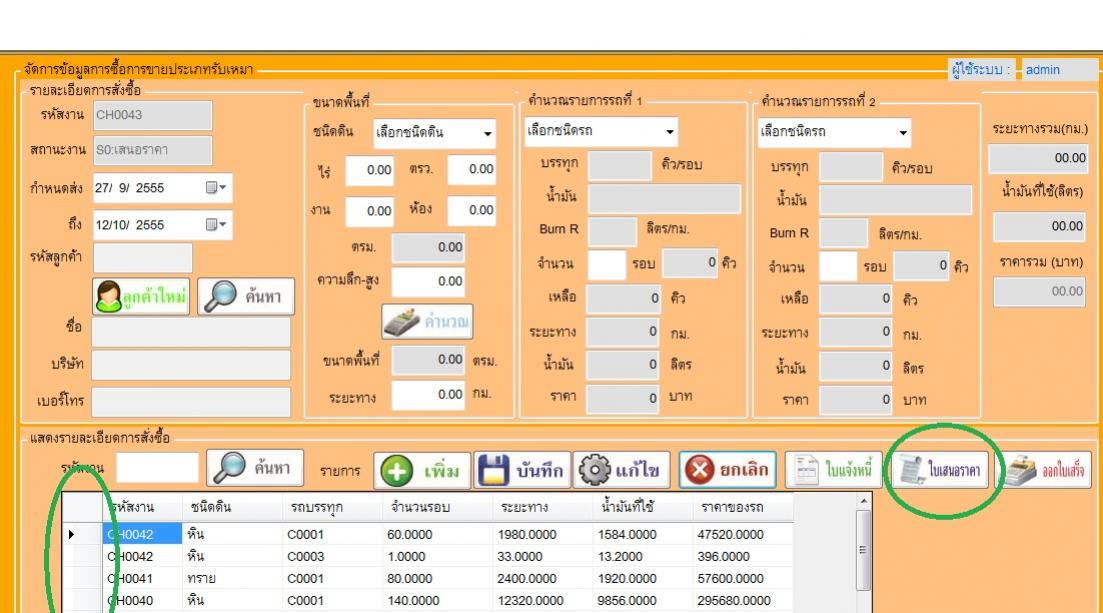Click the รหัสงาน field showing CH0043
The height and width of the screenshot is (613, 1103).
(153, 115)
